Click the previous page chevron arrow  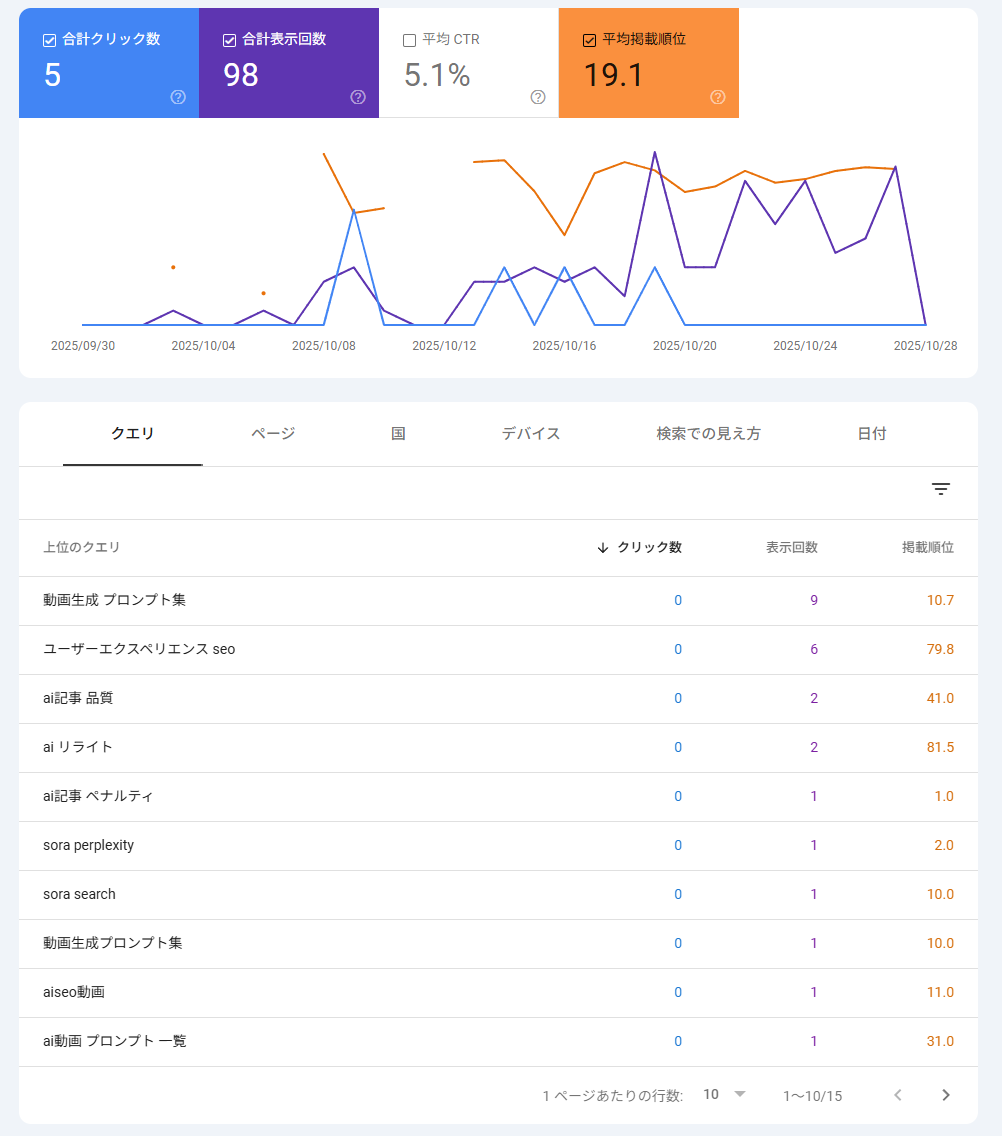(897, 1094)
